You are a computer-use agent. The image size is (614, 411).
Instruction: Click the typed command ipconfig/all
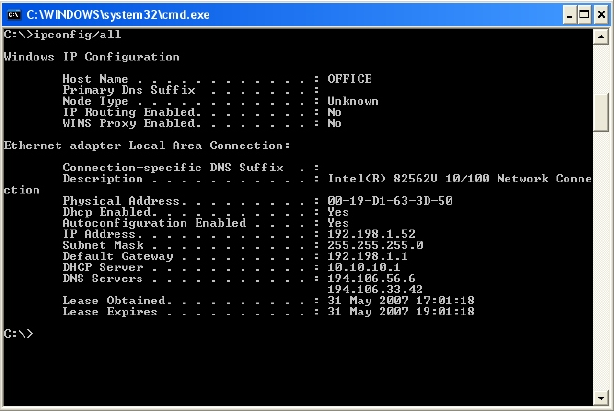(x=78, y=35)
